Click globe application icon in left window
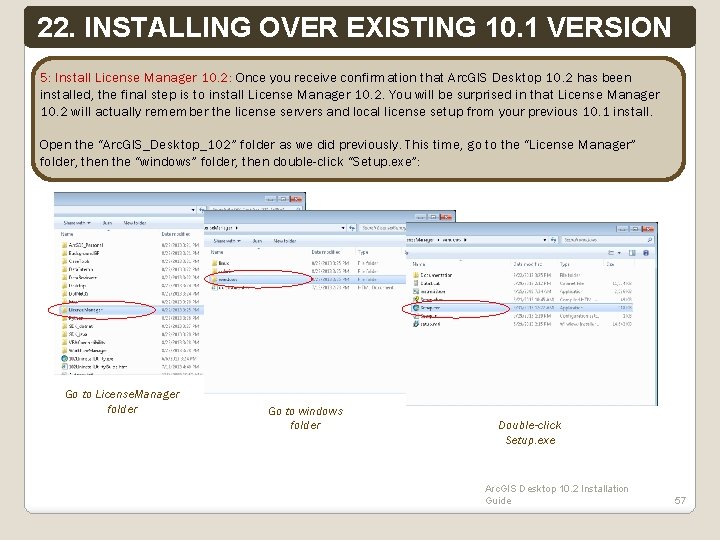Viewport: 720px width, 540px height. (64, 359)
